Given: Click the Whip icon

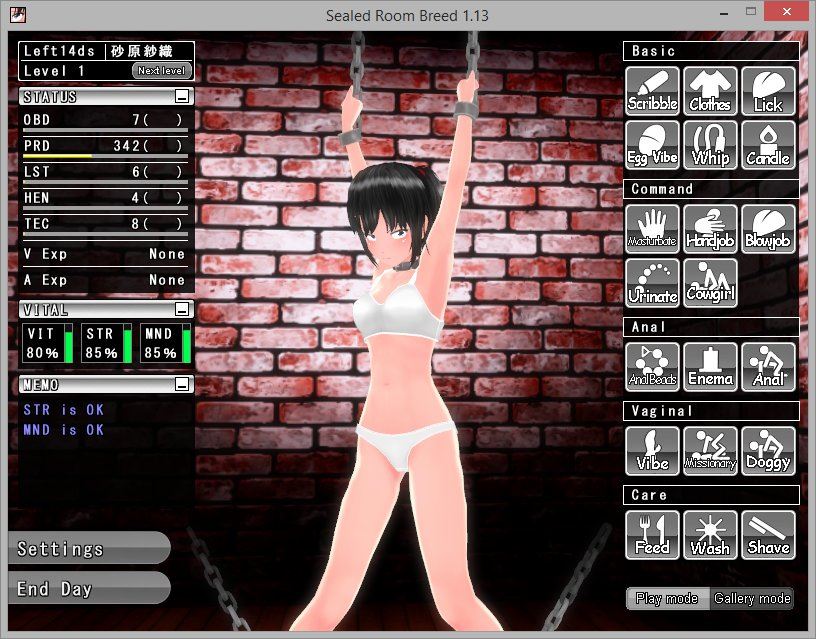Looking at the screenshot, I should [x=710, y=145].
